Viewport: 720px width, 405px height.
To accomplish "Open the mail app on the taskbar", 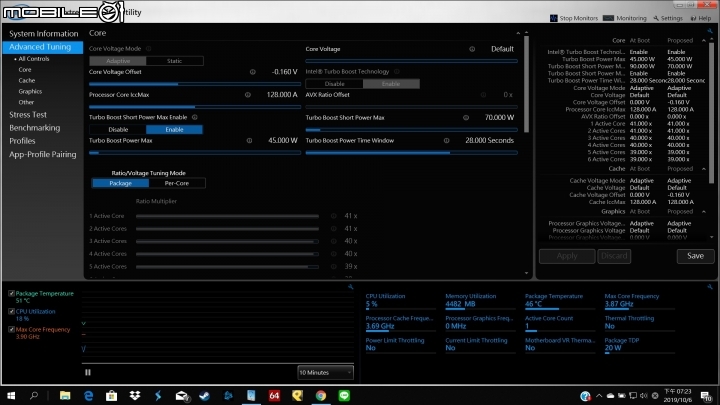I will click(182, 395).
